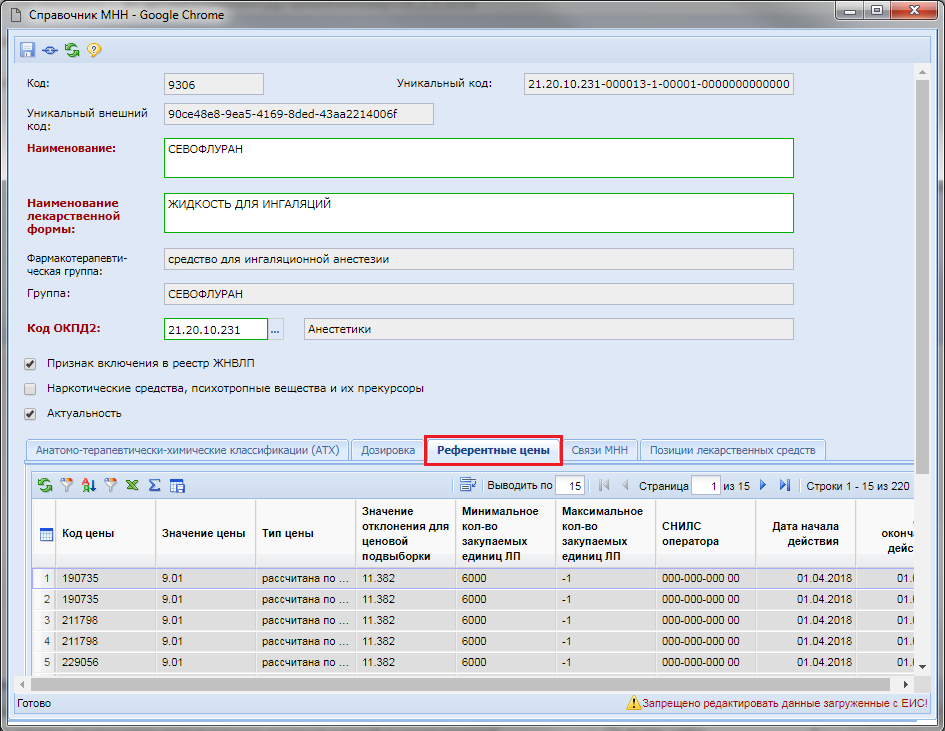945x731 pixels.
Task: Enable the Наркотические средства checkbox
Action: tap(30, 388)
